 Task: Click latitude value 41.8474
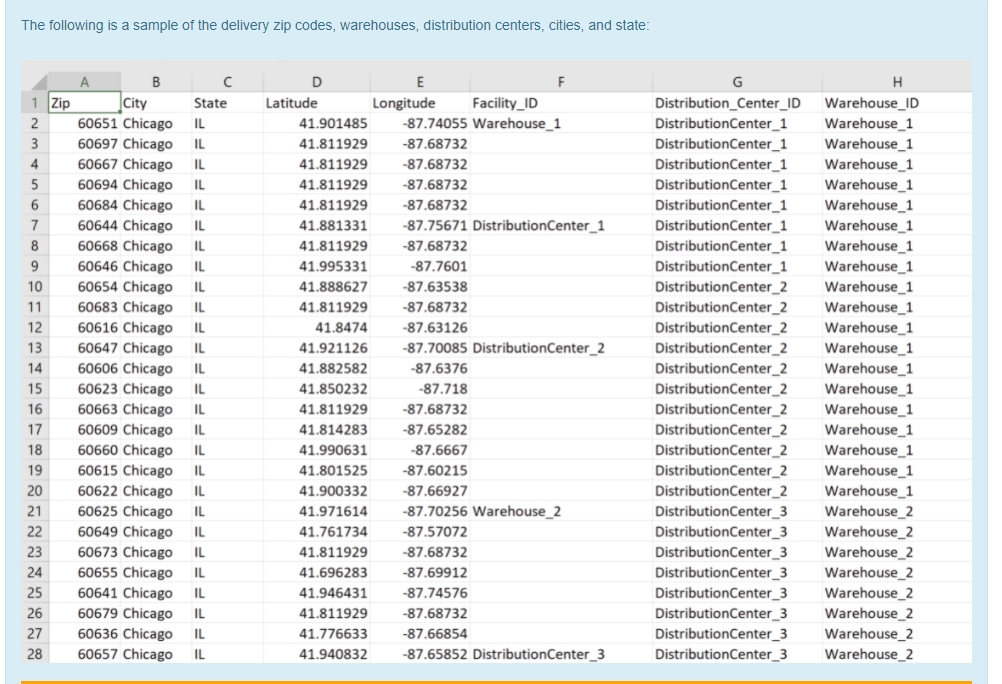(316, 327)
